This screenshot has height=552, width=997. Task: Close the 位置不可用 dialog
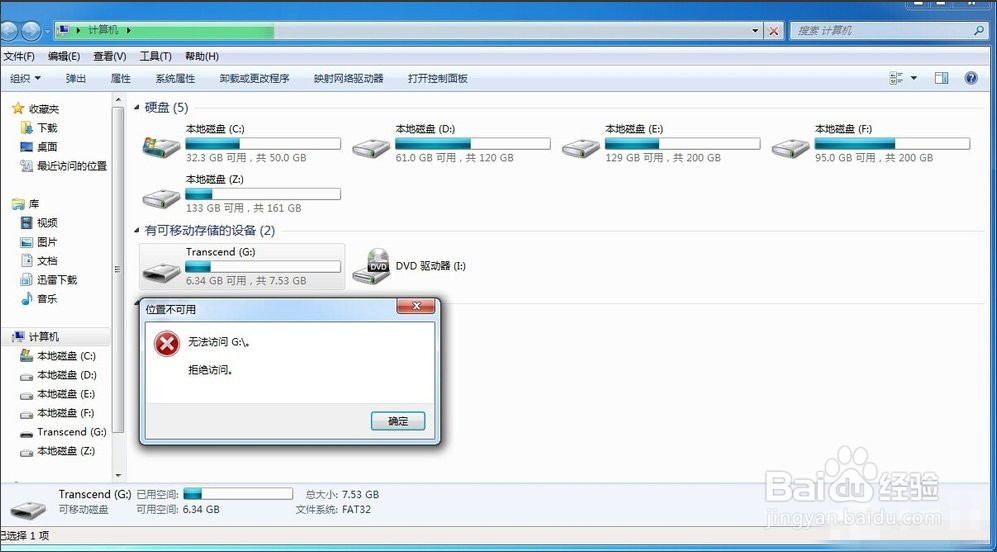(x=416, y=306)
